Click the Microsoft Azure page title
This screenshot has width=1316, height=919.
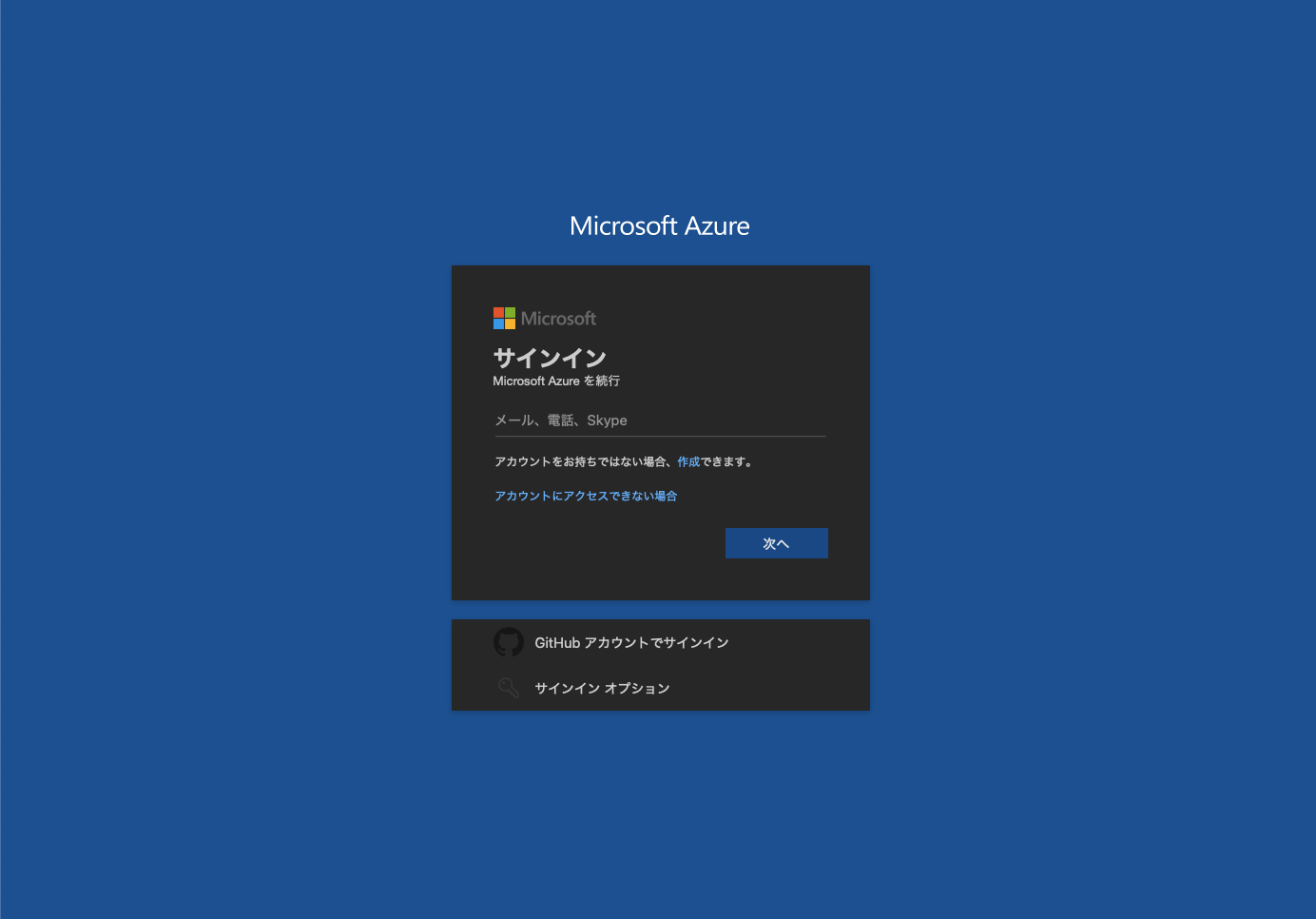pyautogui.click(x=659, y=225)
